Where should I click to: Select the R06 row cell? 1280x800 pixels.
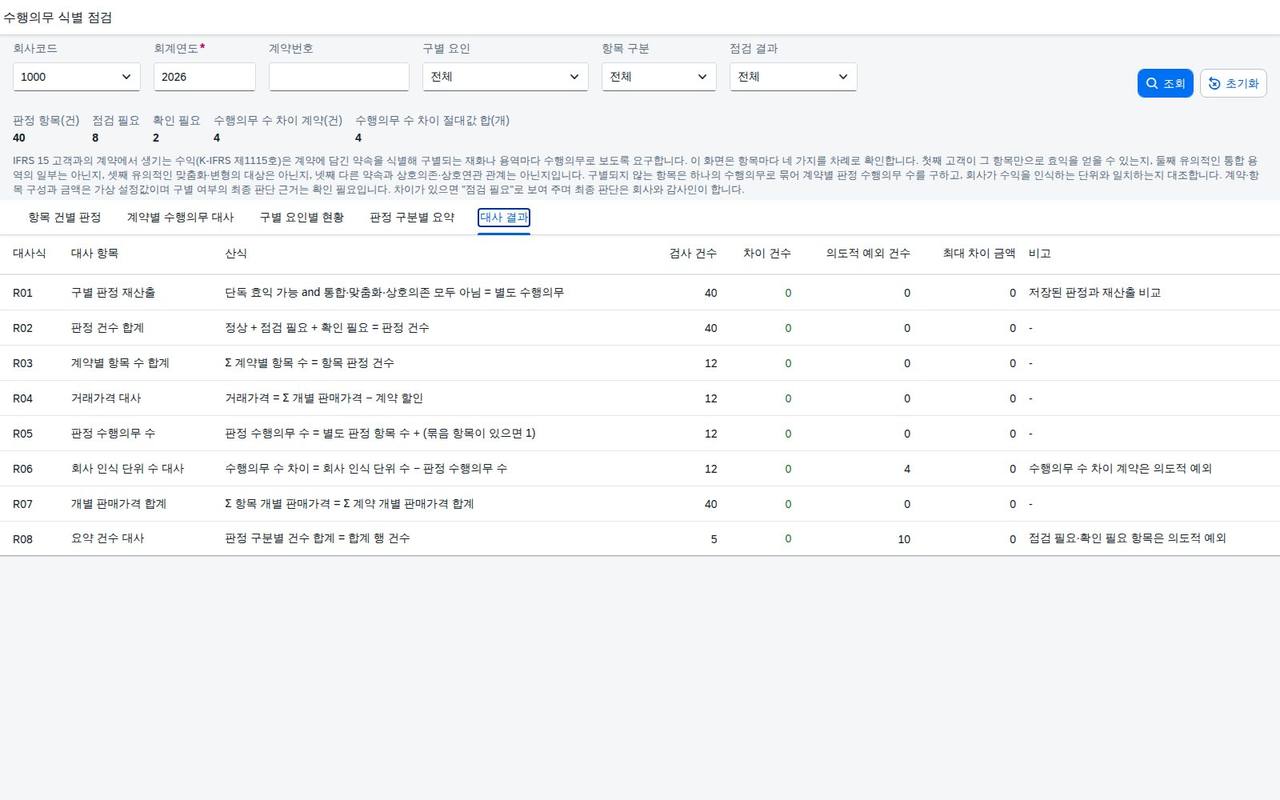point(23,468)
